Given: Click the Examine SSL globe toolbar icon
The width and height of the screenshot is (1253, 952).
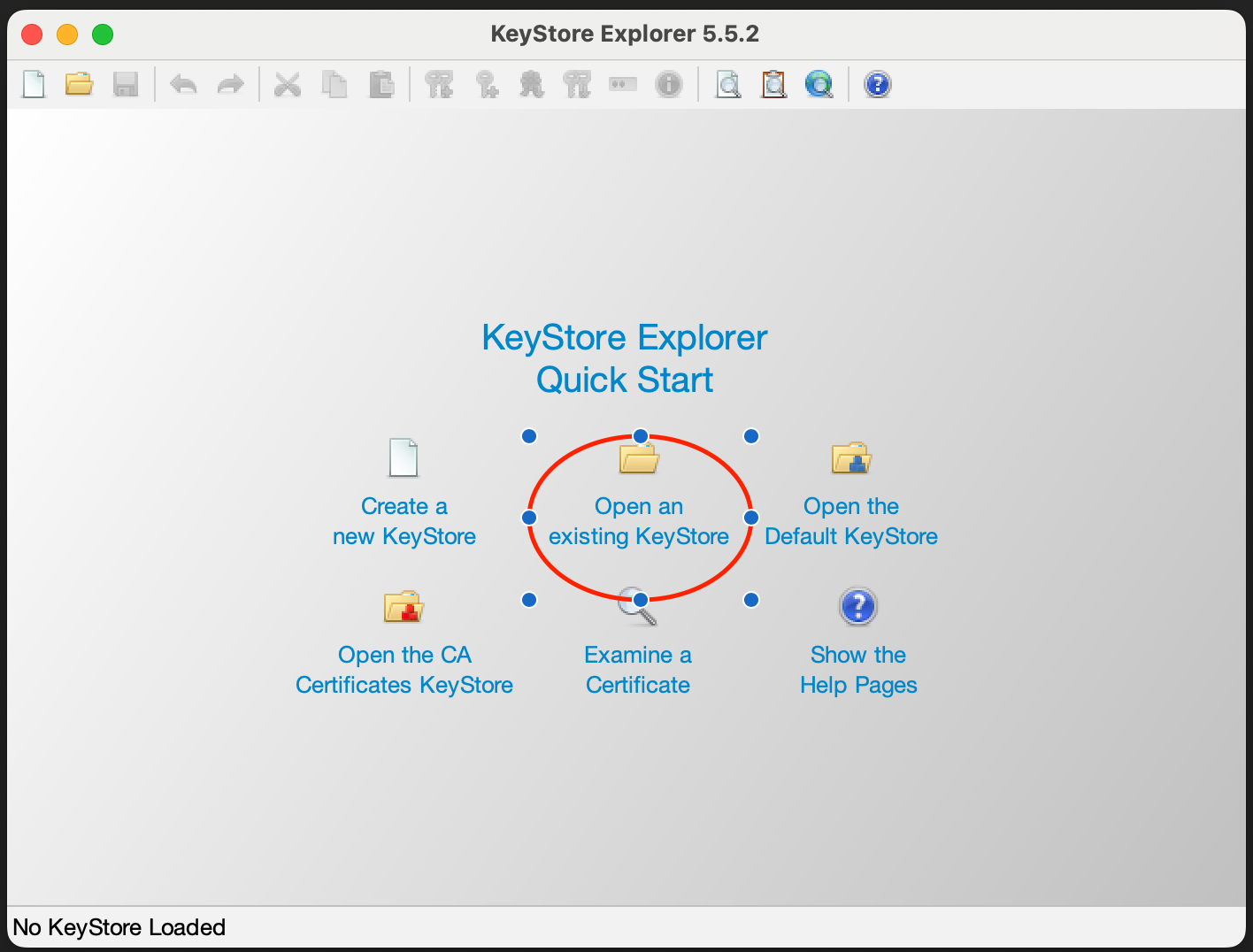Looking at the screenshot, I should [819, 85].
